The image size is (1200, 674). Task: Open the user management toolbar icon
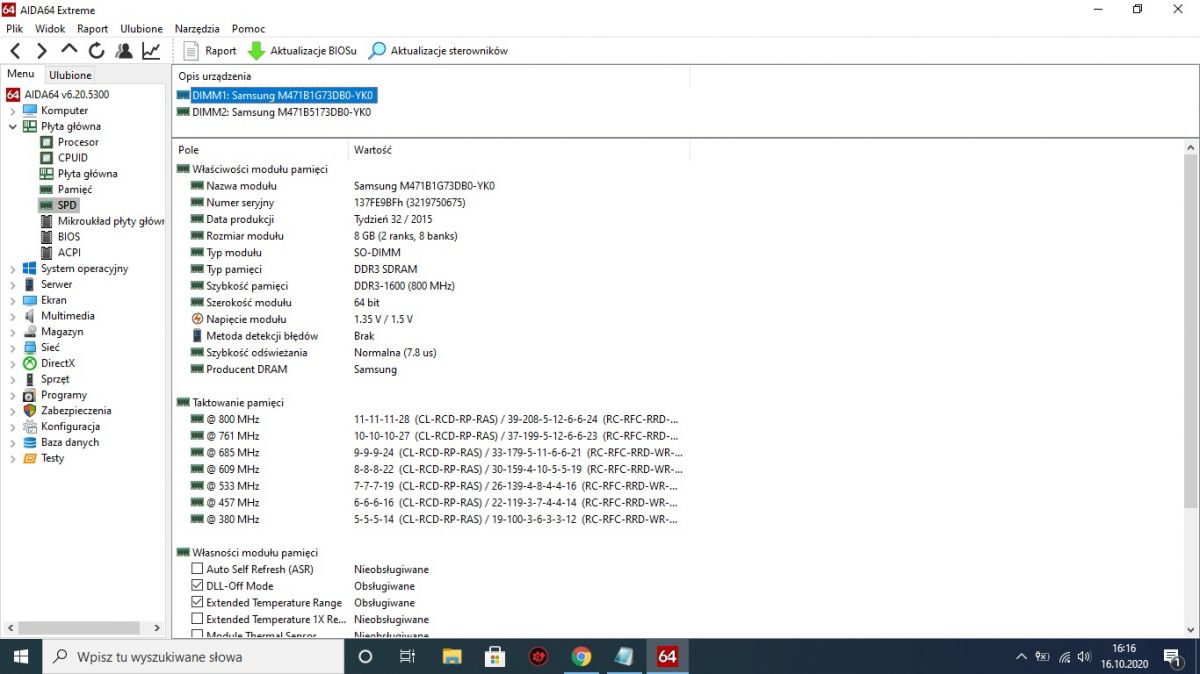(x=124, y=50)
